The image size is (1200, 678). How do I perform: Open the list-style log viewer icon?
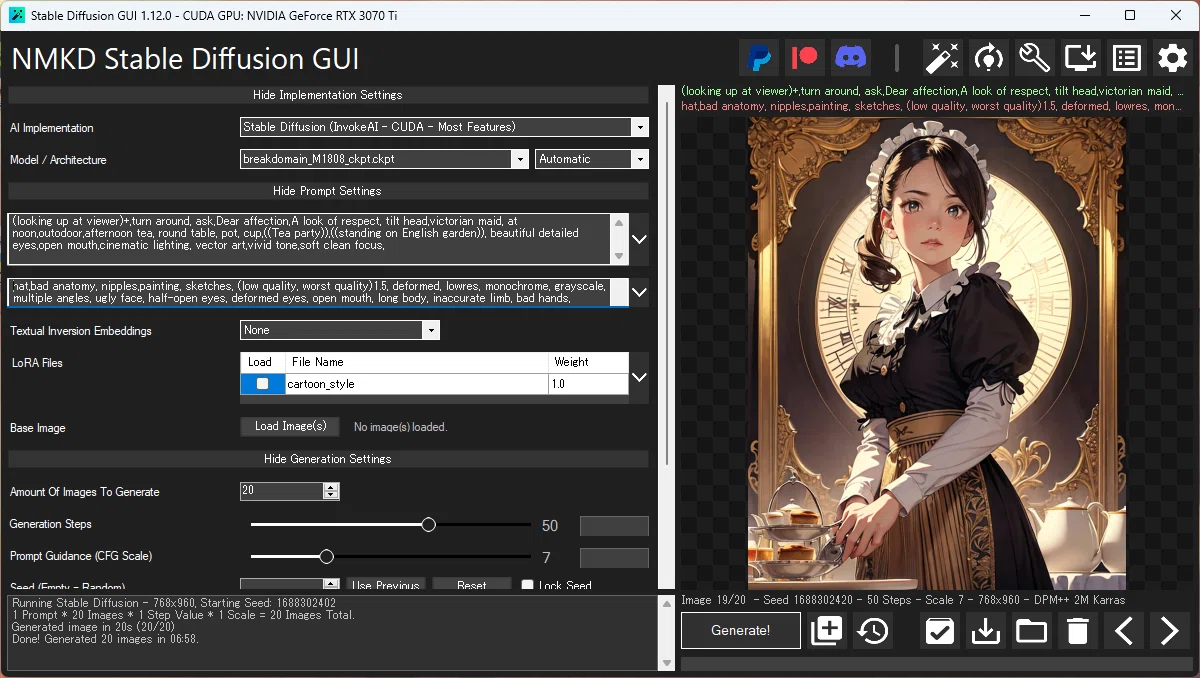pos(1126,58)
